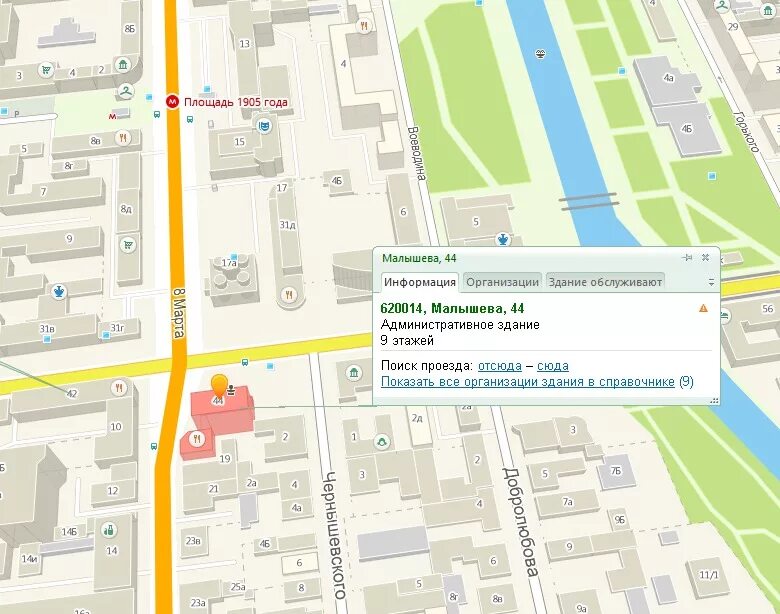Click building label 14Б

[69, 532]
